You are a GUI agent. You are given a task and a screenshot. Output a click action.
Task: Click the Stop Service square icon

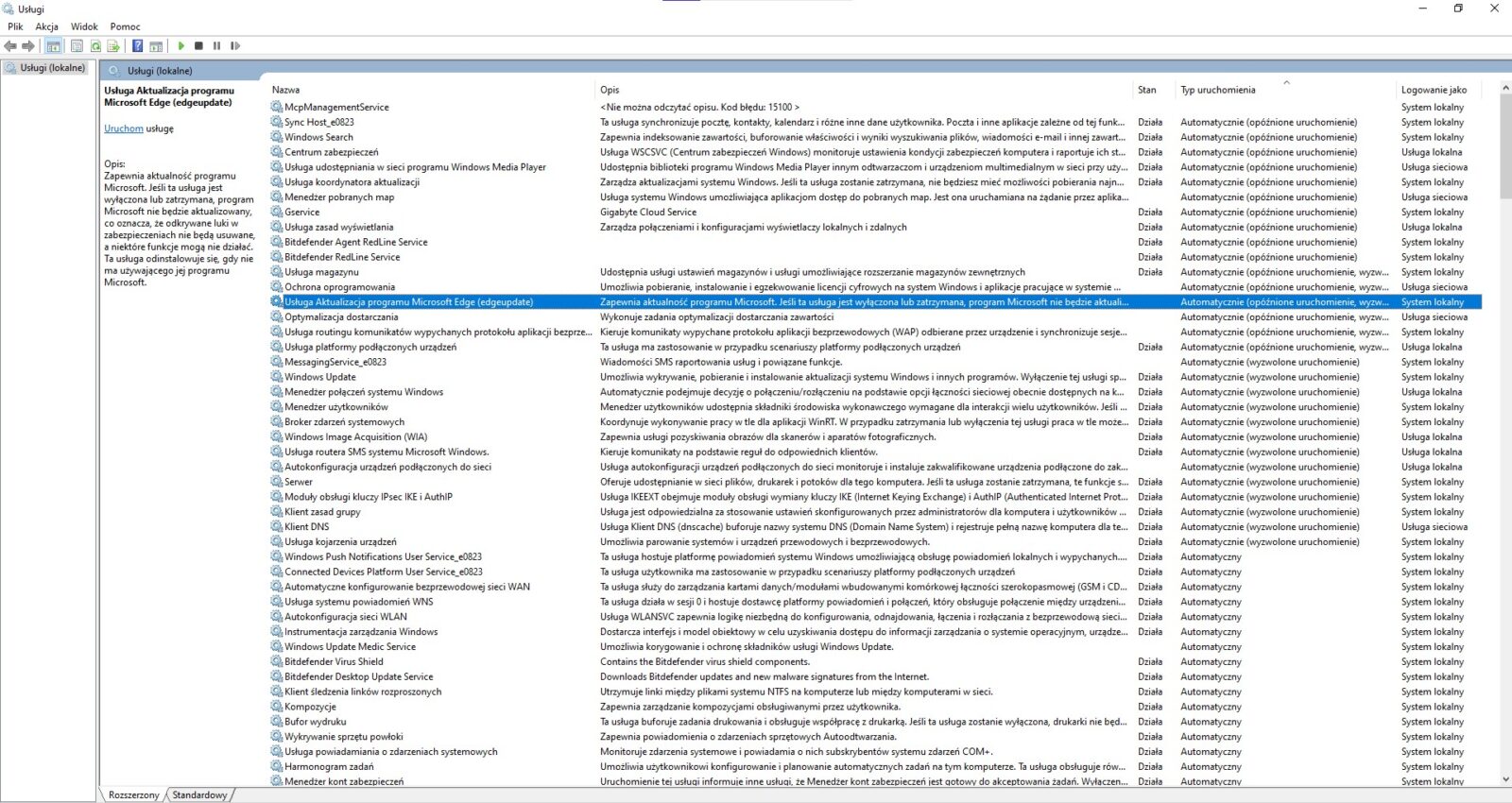[x=198, y=45]
